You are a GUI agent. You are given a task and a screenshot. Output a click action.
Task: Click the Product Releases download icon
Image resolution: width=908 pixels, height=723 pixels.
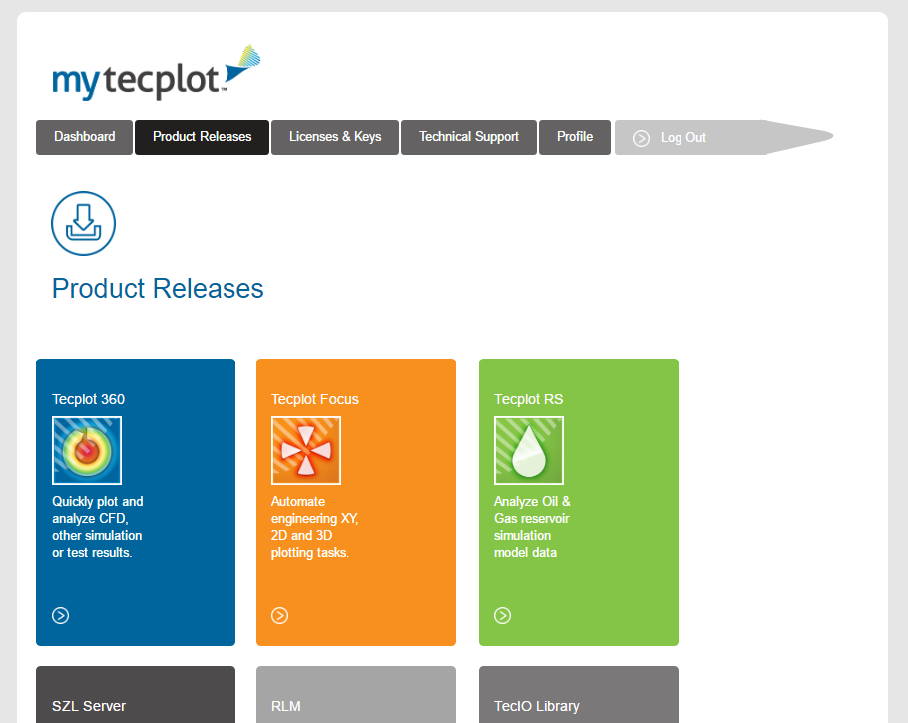pyautogui.click(x=83, y=223)
